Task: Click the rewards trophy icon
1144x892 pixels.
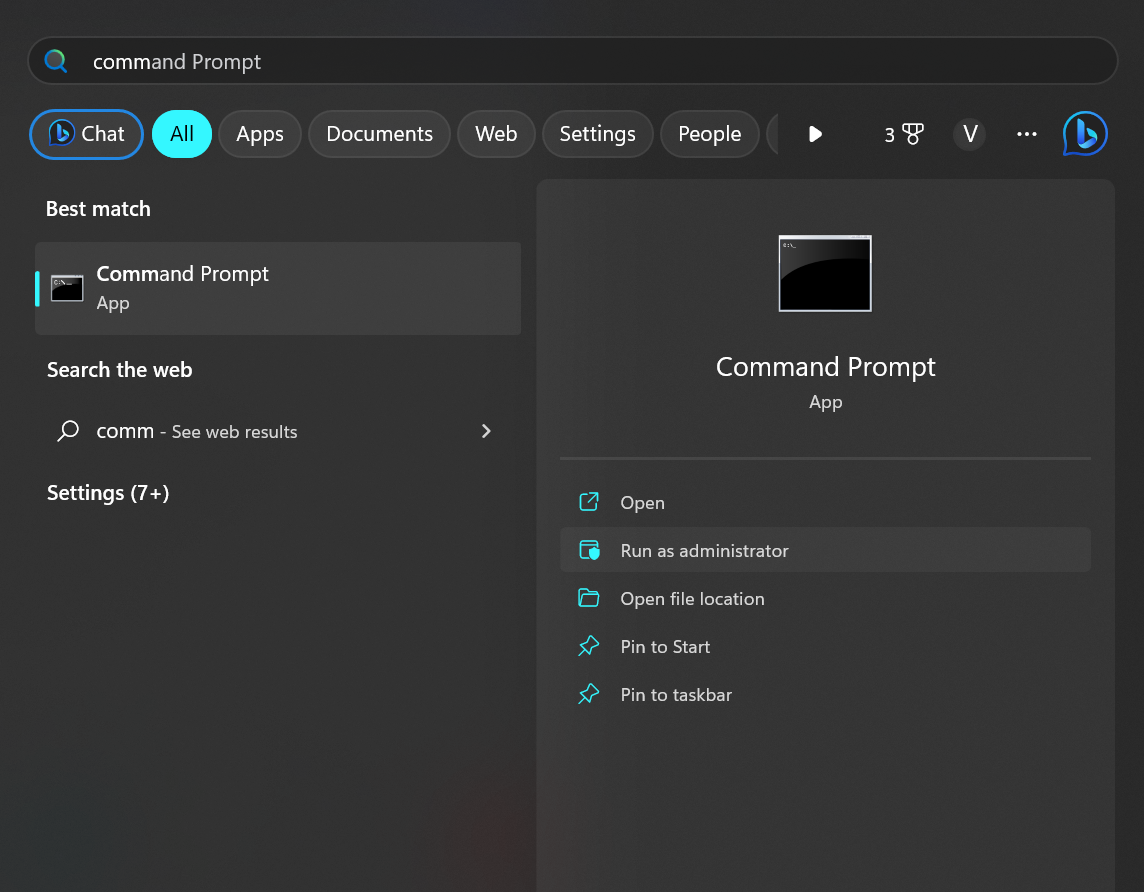Action: click(913, 134)
